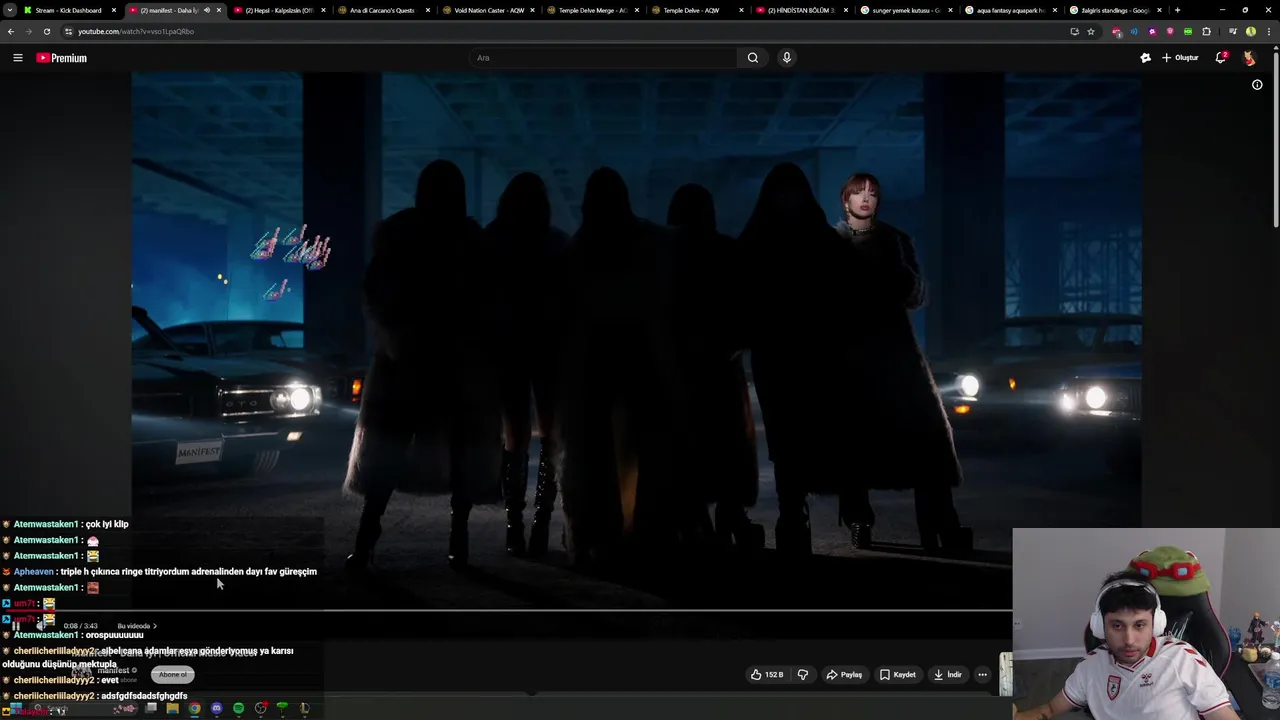Viewport: 1280px width, 720px height.
Task: Click the Apheaven chat message
Action: (x=160, y=572)
